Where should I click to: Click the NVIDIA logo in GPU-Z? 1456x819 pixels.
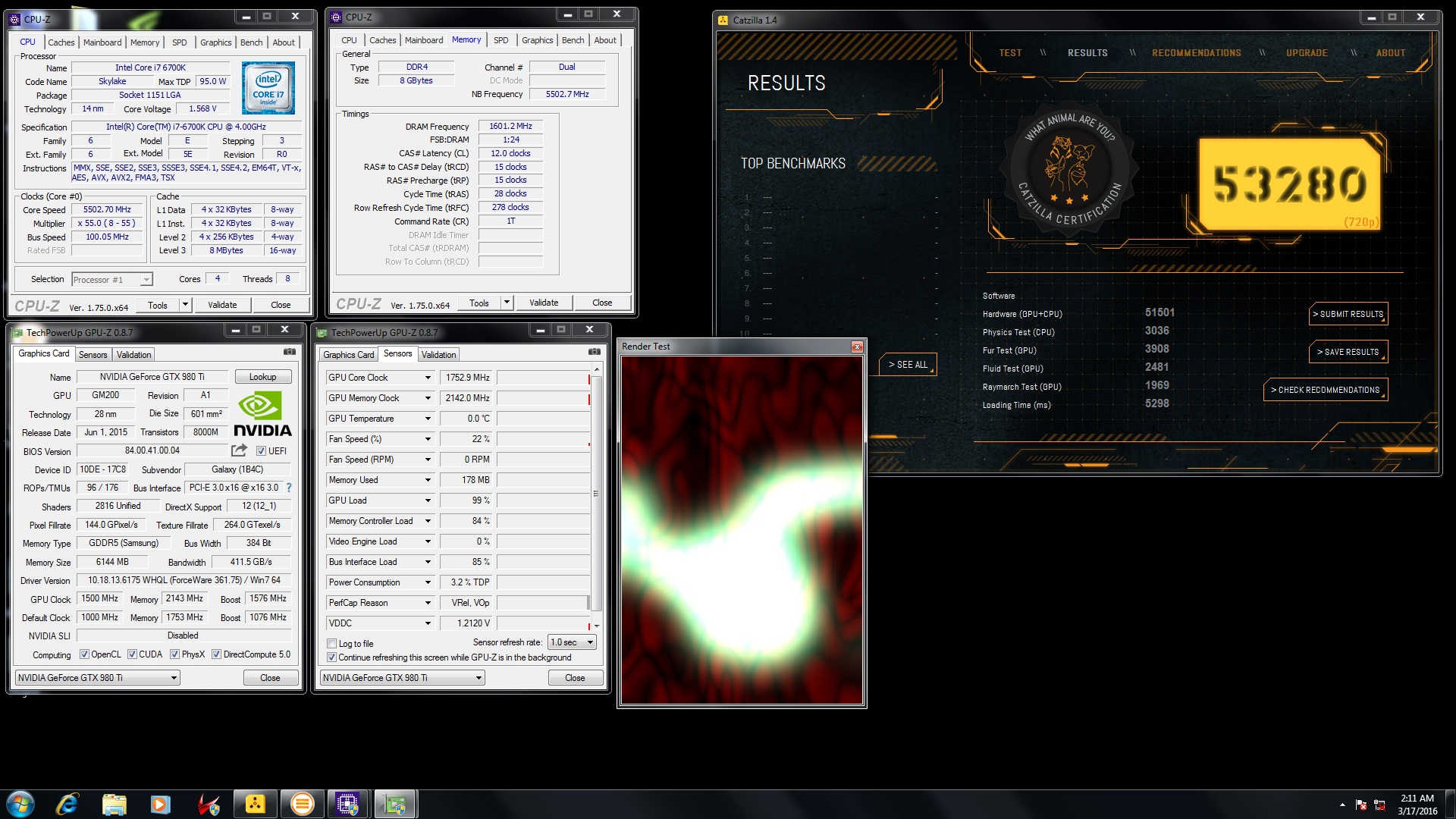[x=262, y=414]
